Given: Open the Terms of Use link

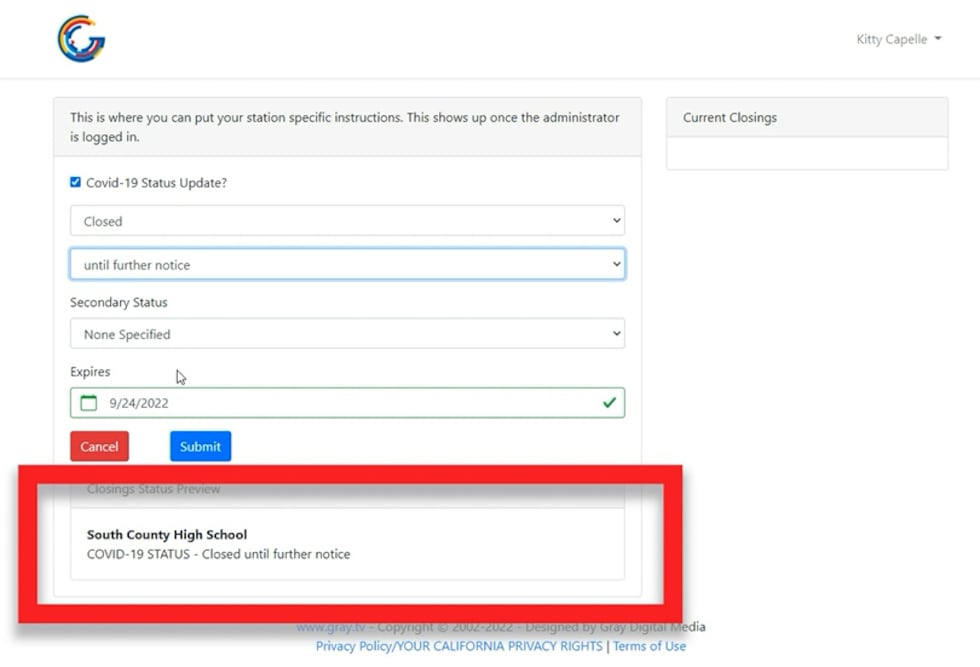Looking at the screenshot, I should tap(649, 646).
